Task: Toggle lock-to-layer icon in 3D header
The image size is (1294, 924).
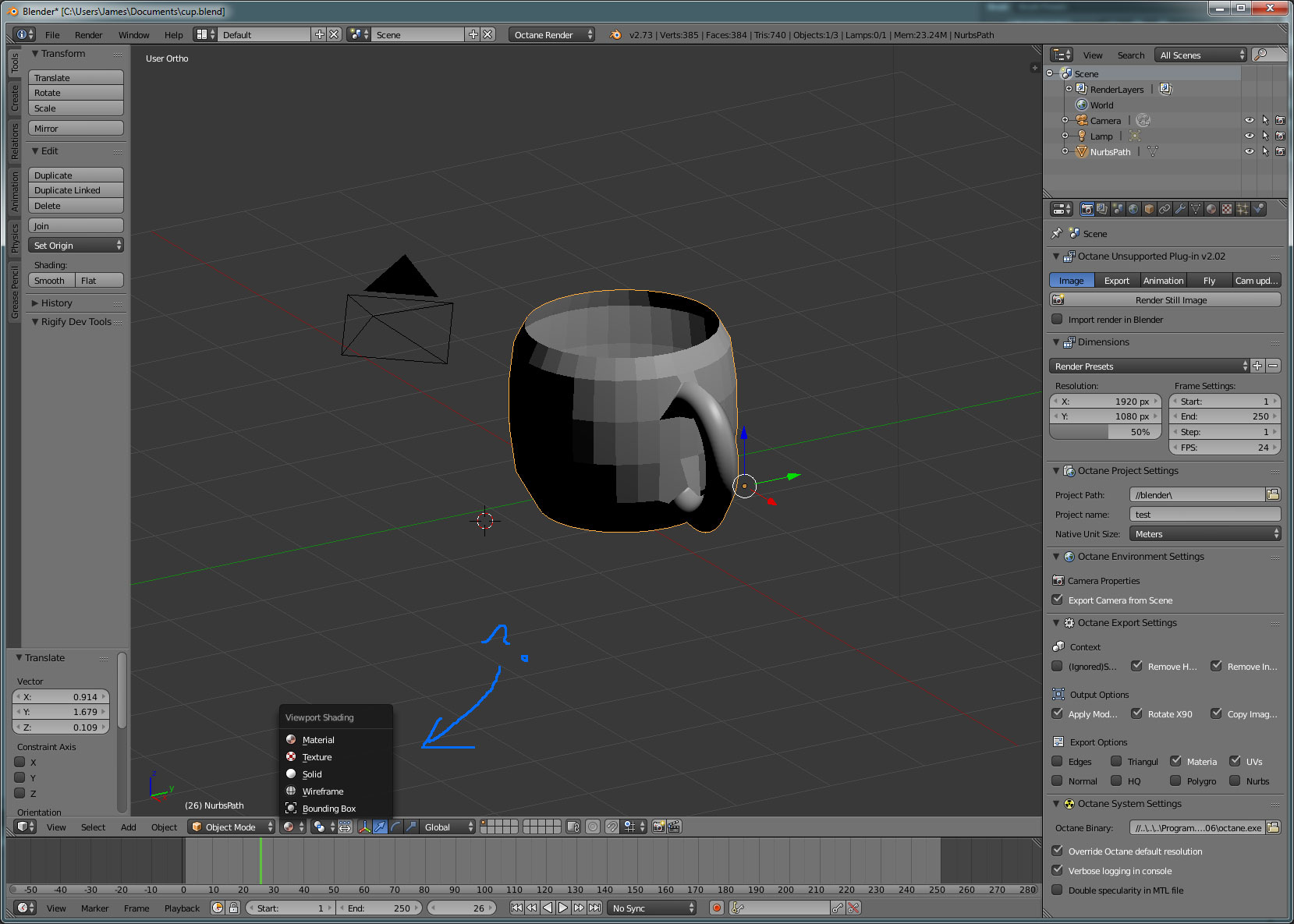Action: tap(573, 827)
